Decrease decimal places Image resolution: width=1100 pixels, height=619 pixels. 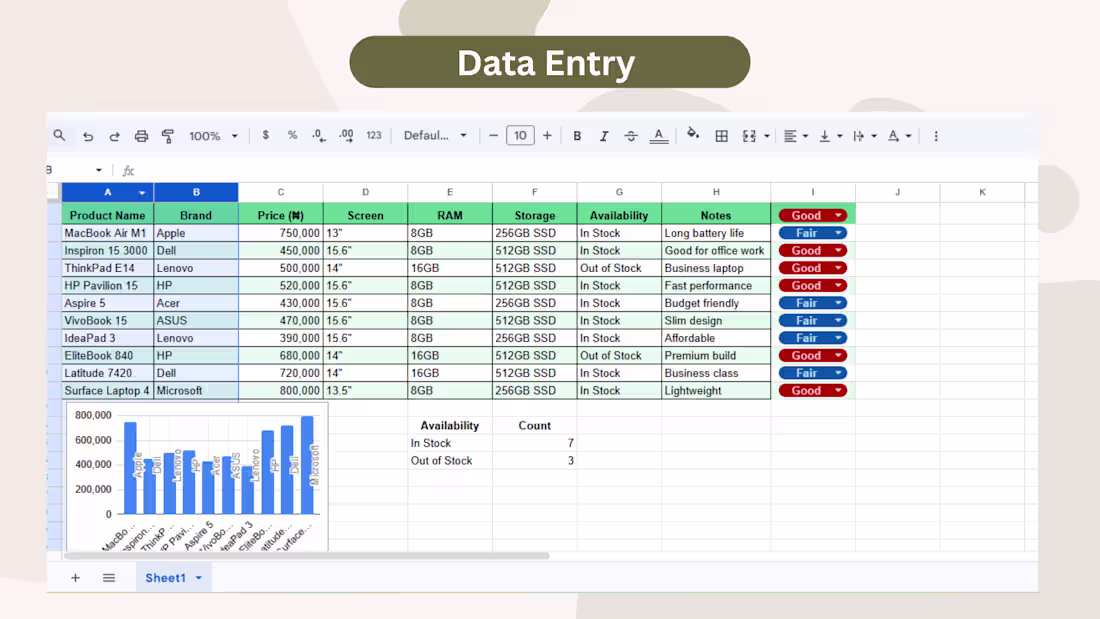pos(318,135)
